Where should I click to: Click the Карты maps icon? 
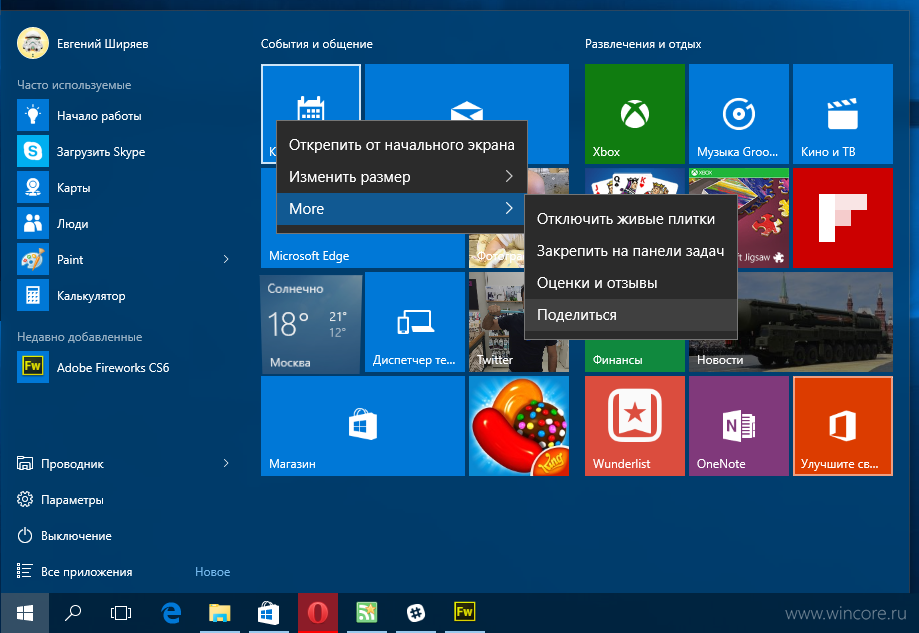click(x=33, y=187)
